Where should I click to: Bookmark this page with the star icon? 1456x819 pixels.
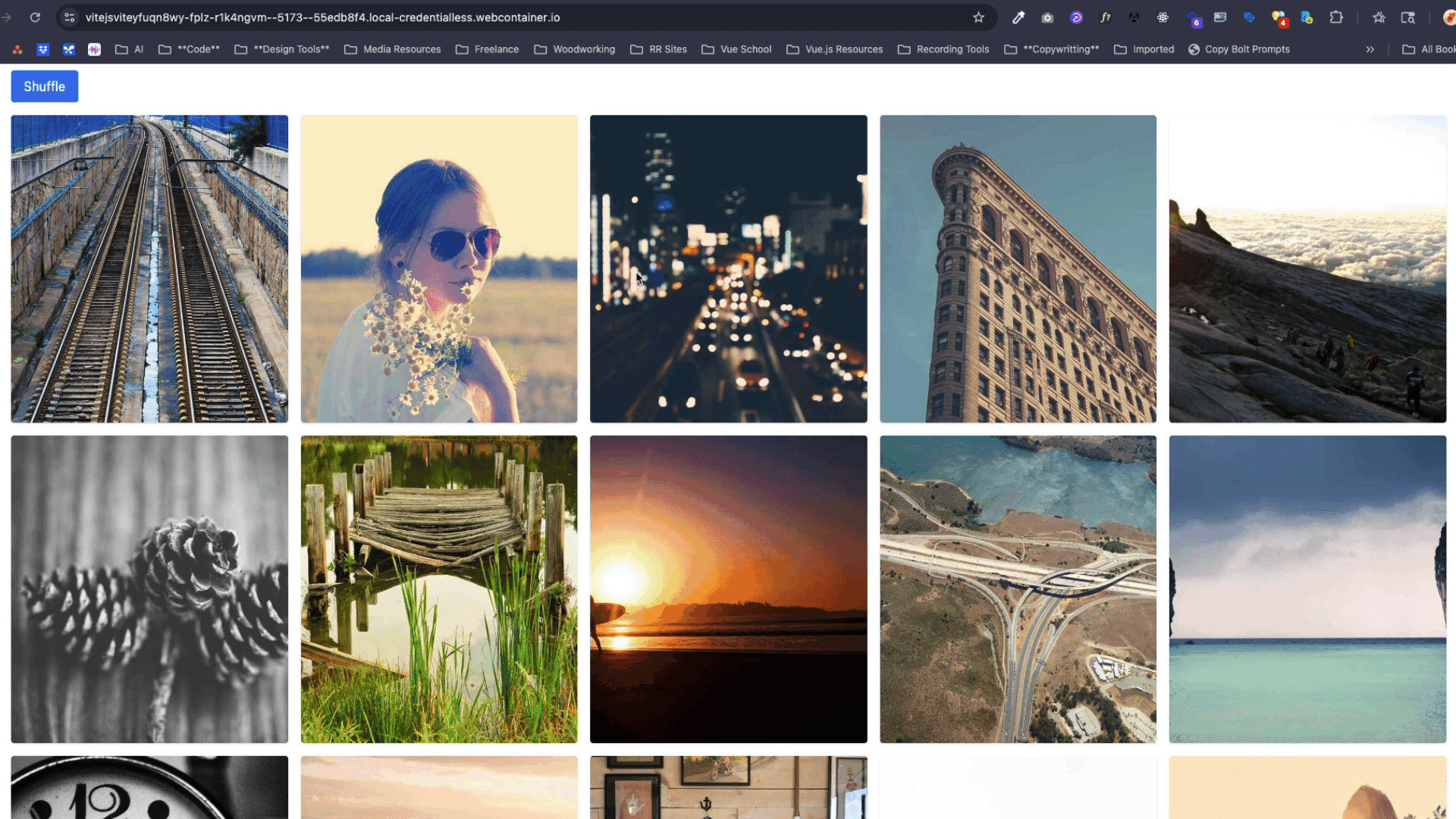coord(978,17)
